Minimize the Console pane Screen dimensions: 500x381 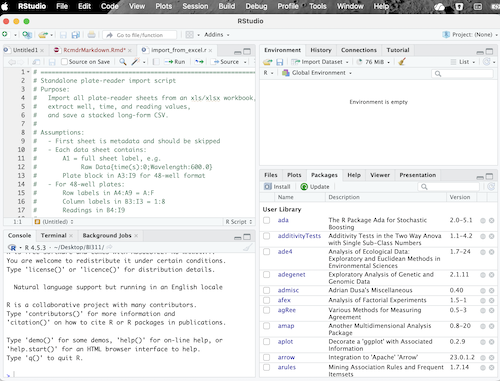(238, 237)
